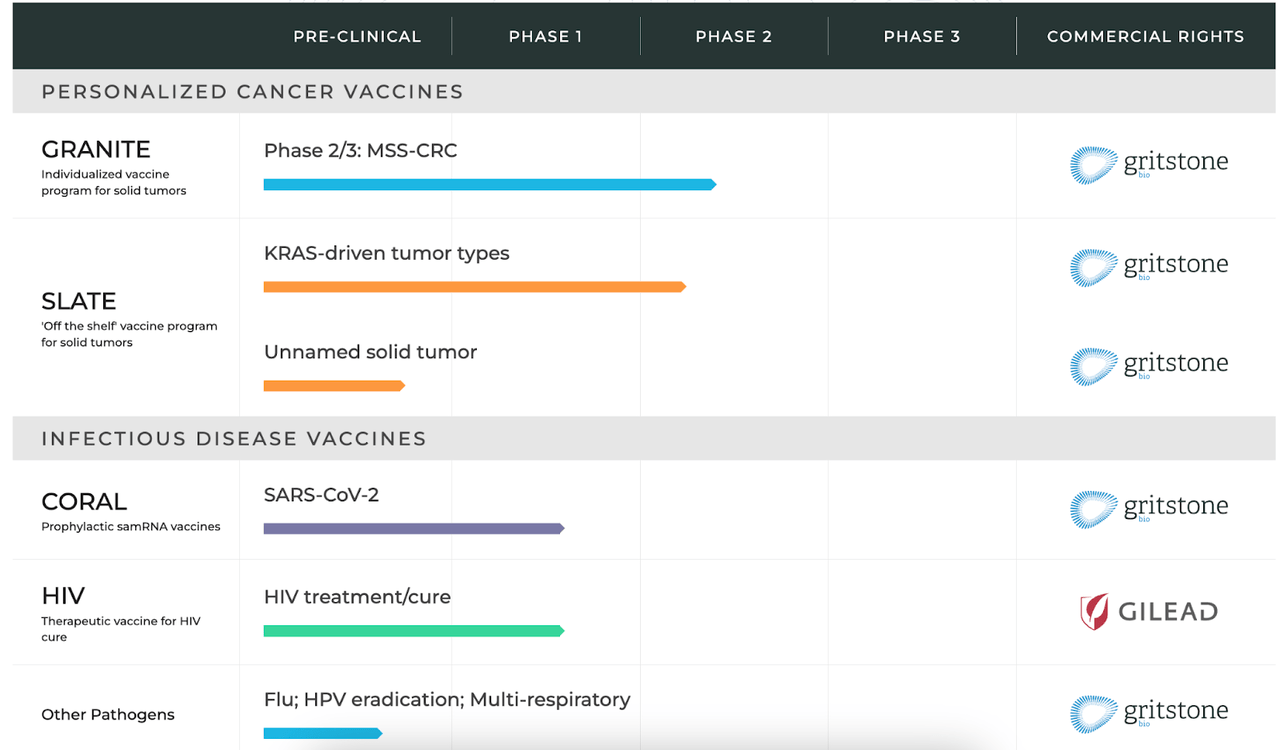Click the green HIV treatment/cure progress bar
1280x750 pixels.
tap(414, 631)
